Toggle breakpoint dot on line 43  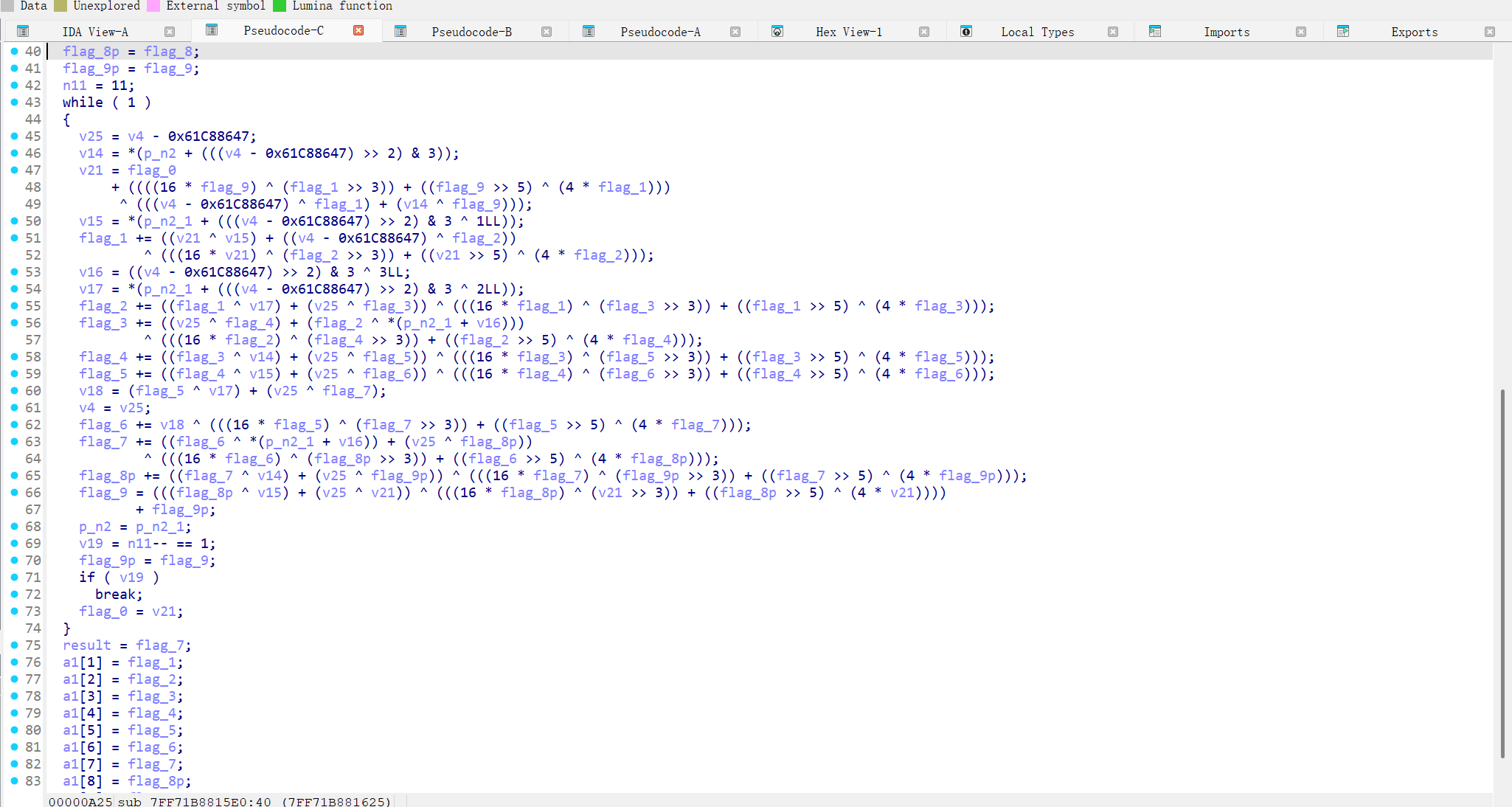14,103
